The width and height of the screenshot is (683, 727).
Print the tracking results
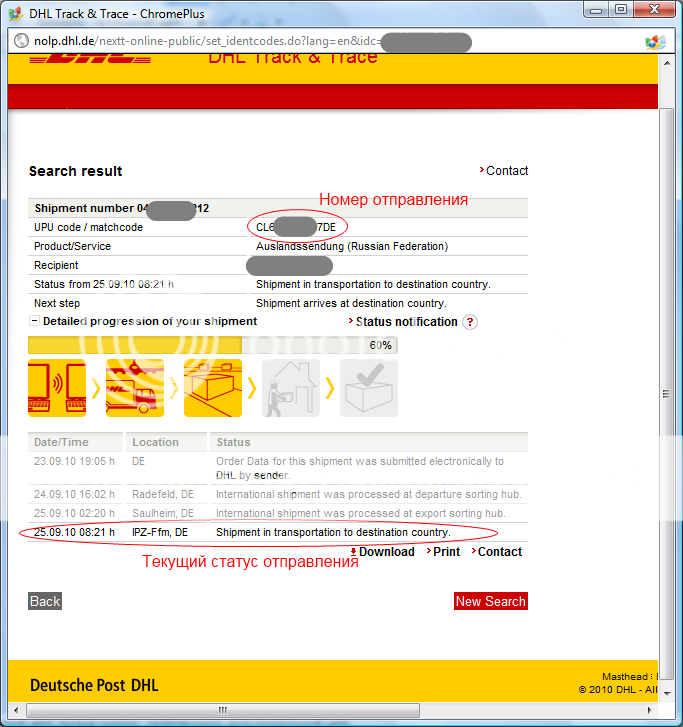[x=446, y=552]
